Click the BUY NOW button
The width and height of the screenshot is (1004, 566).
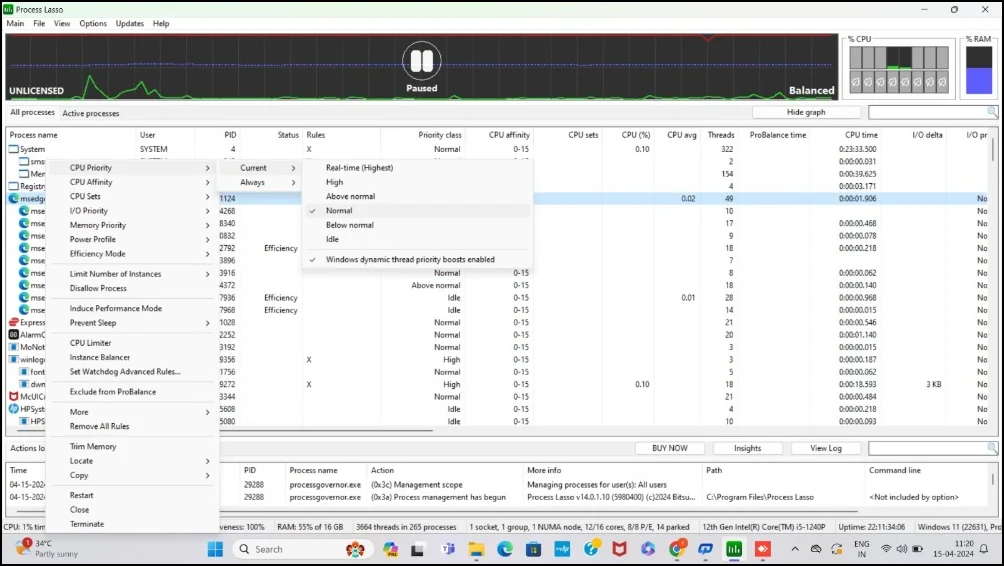click(x=670, y=448)
